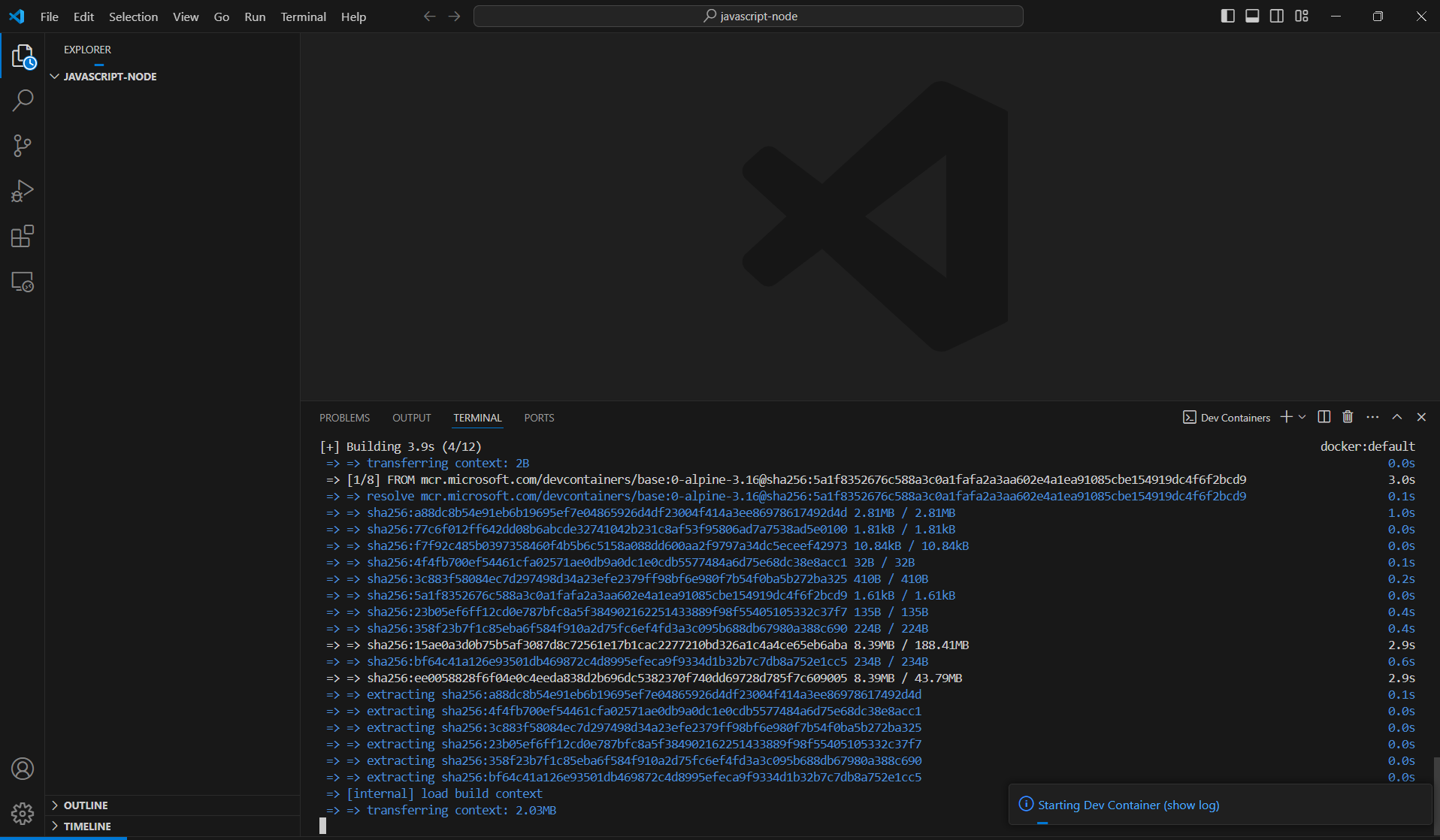Image resolution: width=1440 pixels, height=840 pixels.
Task: Toggle the panel visibility
Action: coord(1251,15)
